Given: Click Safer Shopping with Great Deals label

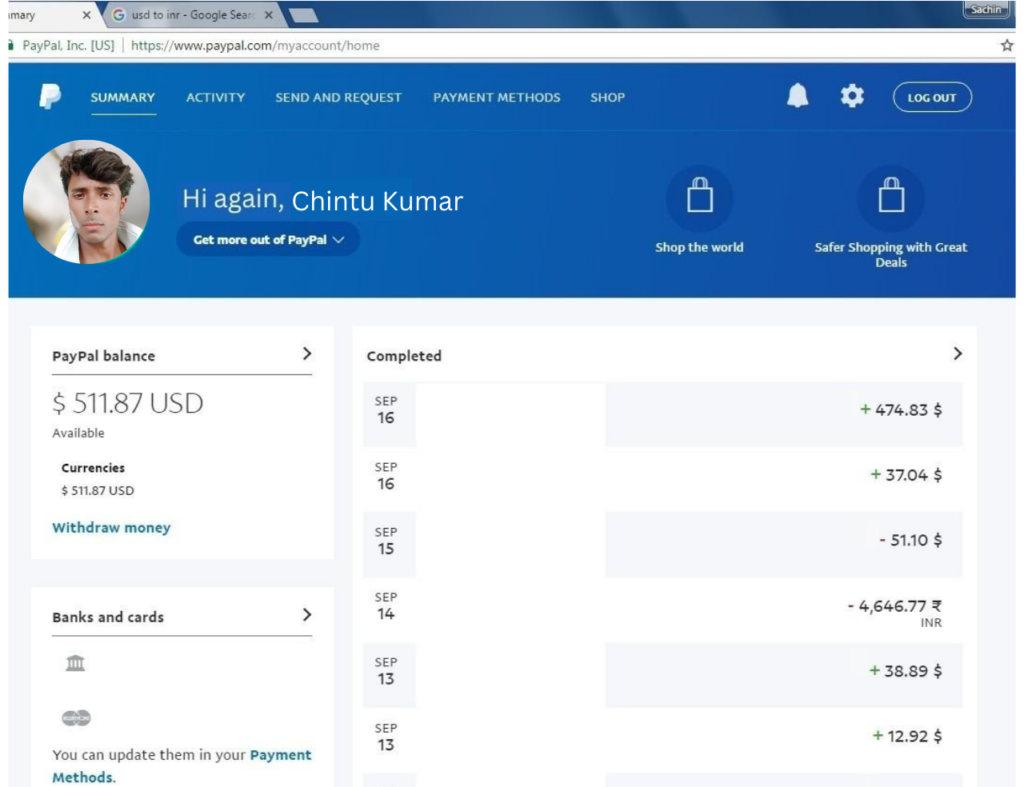Looking at the screenshot, I should (x=891, y=255).
